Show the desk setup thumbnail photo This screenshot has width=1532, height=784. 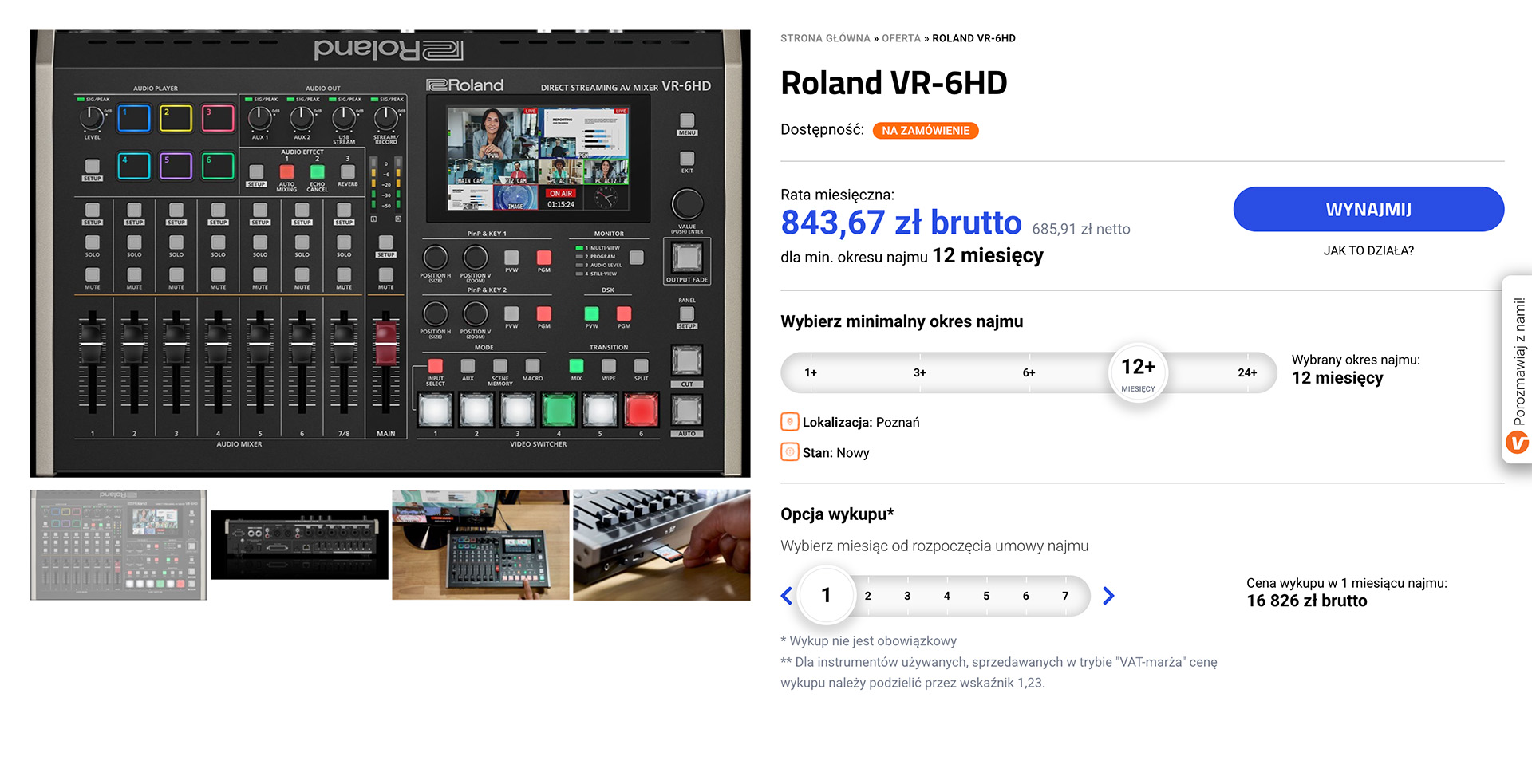pos(480,546)
